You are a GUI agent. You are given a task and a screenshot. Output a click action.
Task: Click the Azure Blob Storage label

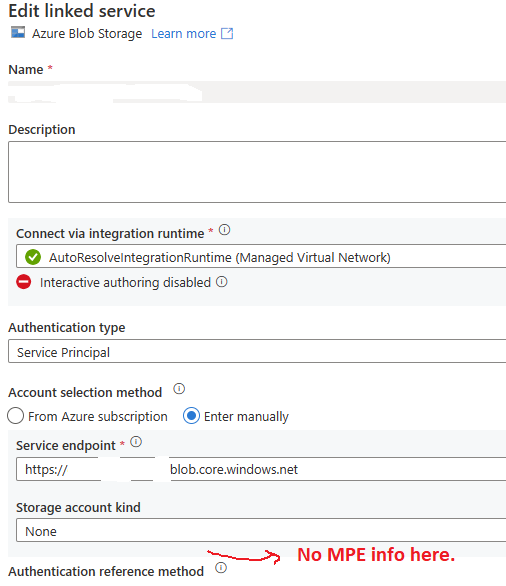(87, 34)
